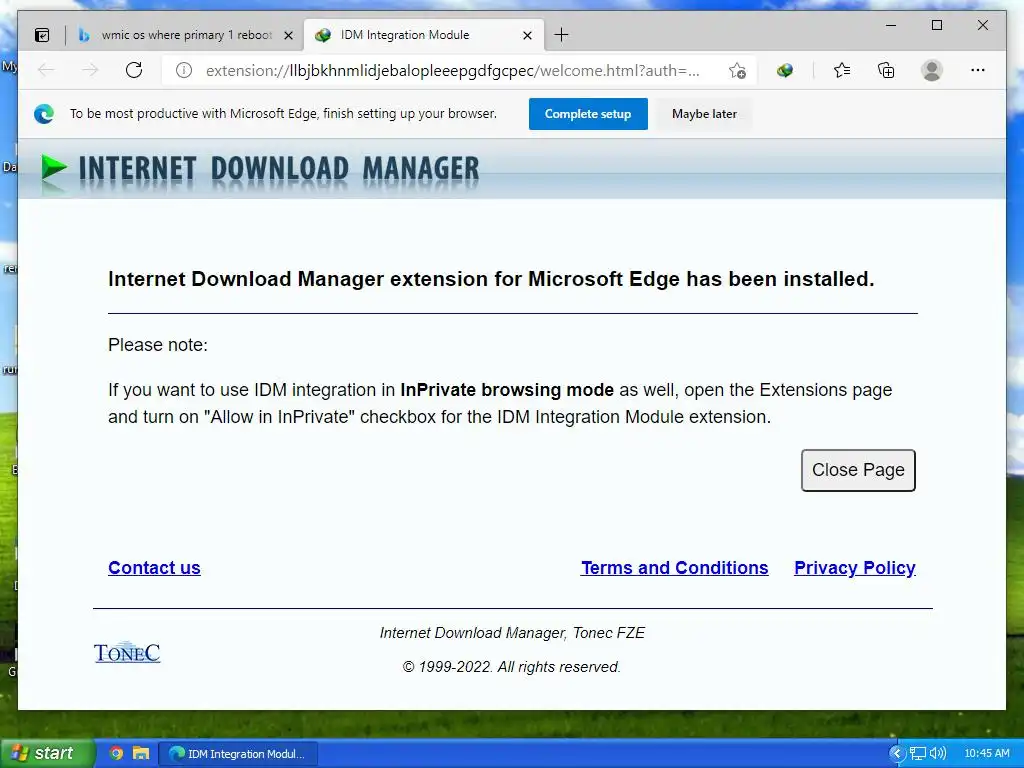Click the Internet Download Manager header logo

(260, 169)
